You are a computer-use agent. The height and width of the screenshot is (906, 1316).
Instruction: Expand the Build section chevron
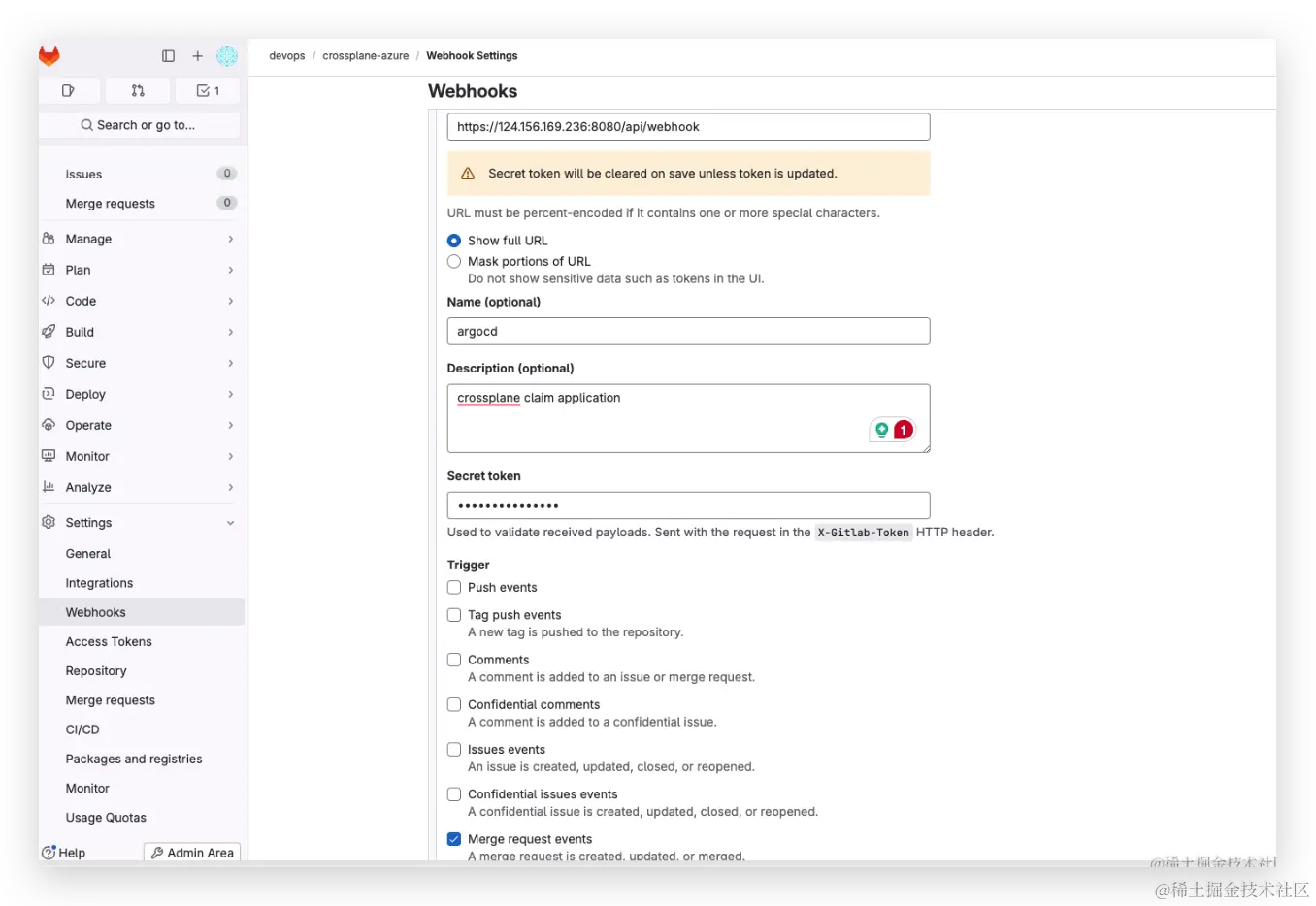[x=231, y=332]
